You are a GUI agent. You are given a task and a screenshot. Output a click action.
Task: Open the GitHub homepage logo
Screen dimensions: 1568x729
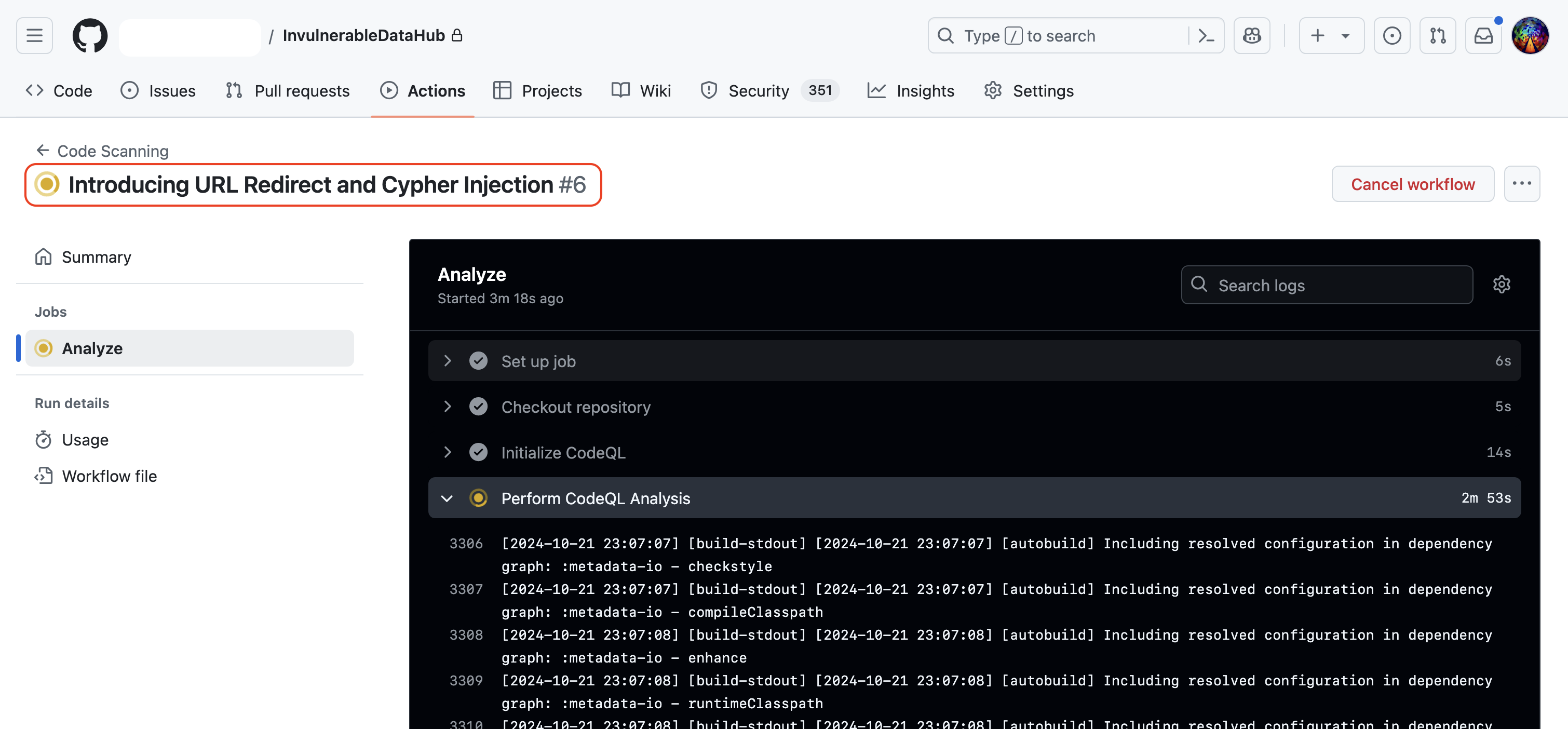pyautogui.click(x=89, y=36)
